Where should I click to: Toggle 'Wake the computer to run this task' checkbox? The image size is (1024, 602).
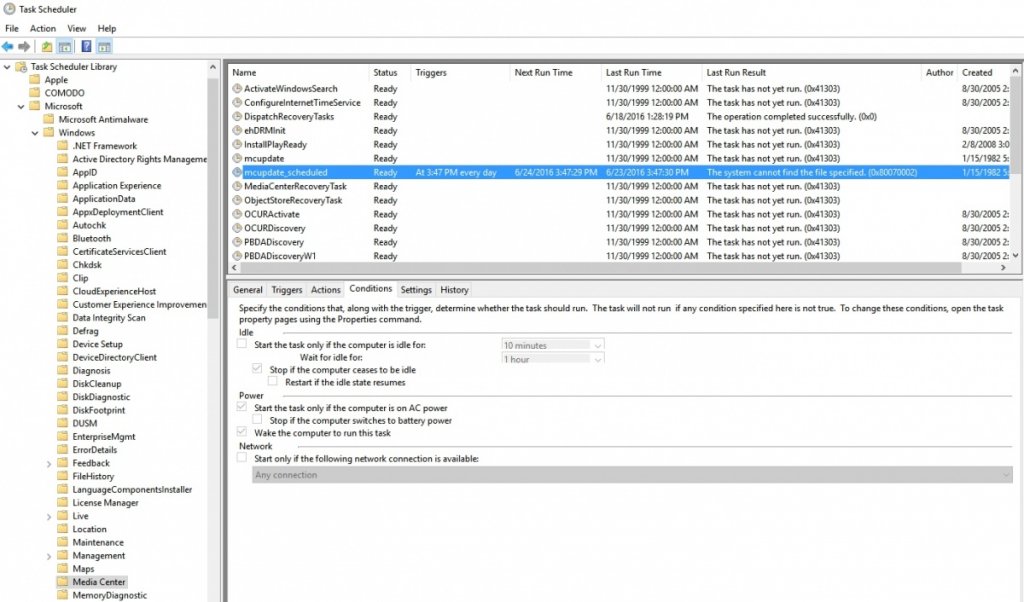(x=242, y=432)
